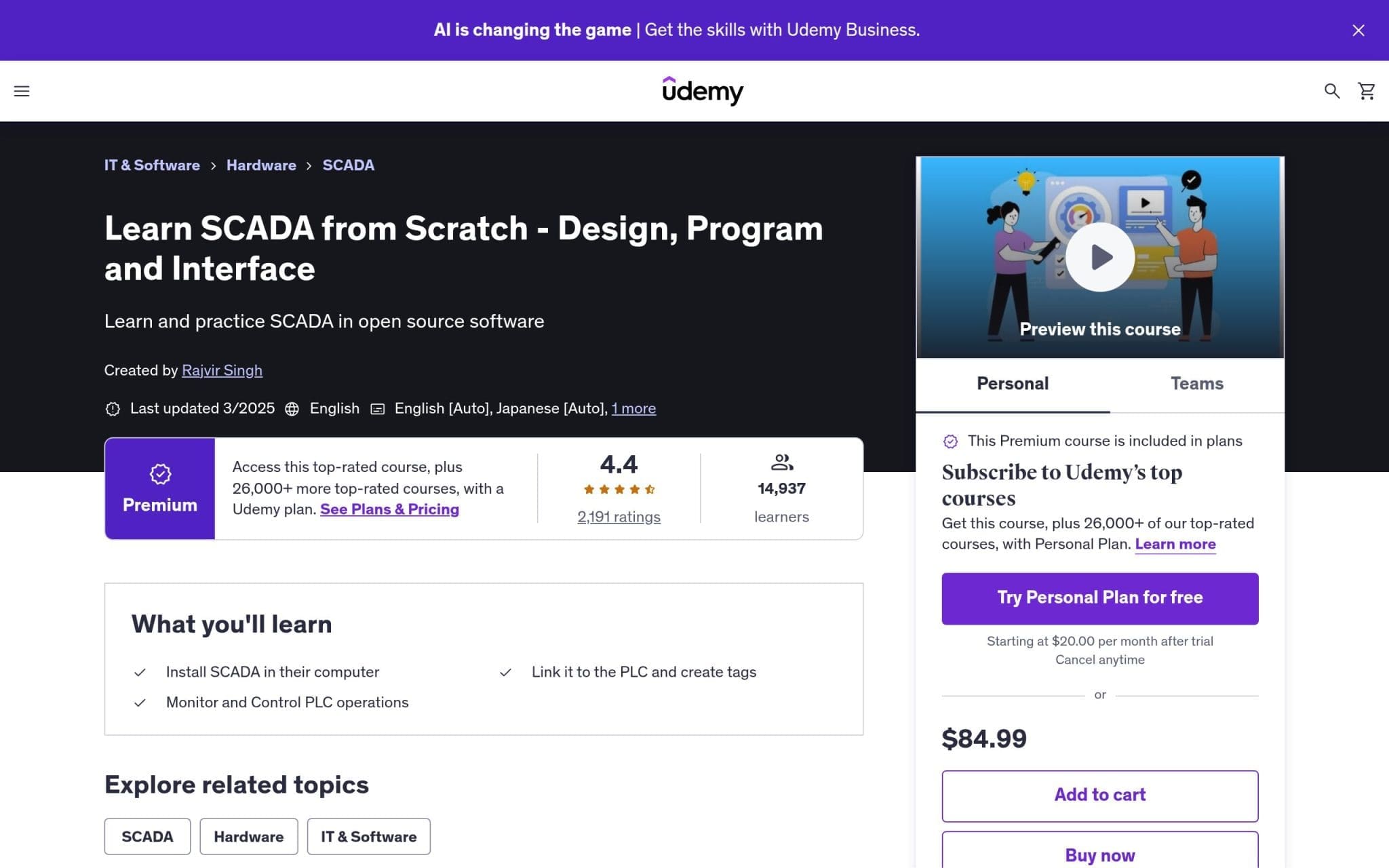Viewport: 1389px width, 868px height.
Task: Click the globe language icon
Action: (x=292, y=409)
